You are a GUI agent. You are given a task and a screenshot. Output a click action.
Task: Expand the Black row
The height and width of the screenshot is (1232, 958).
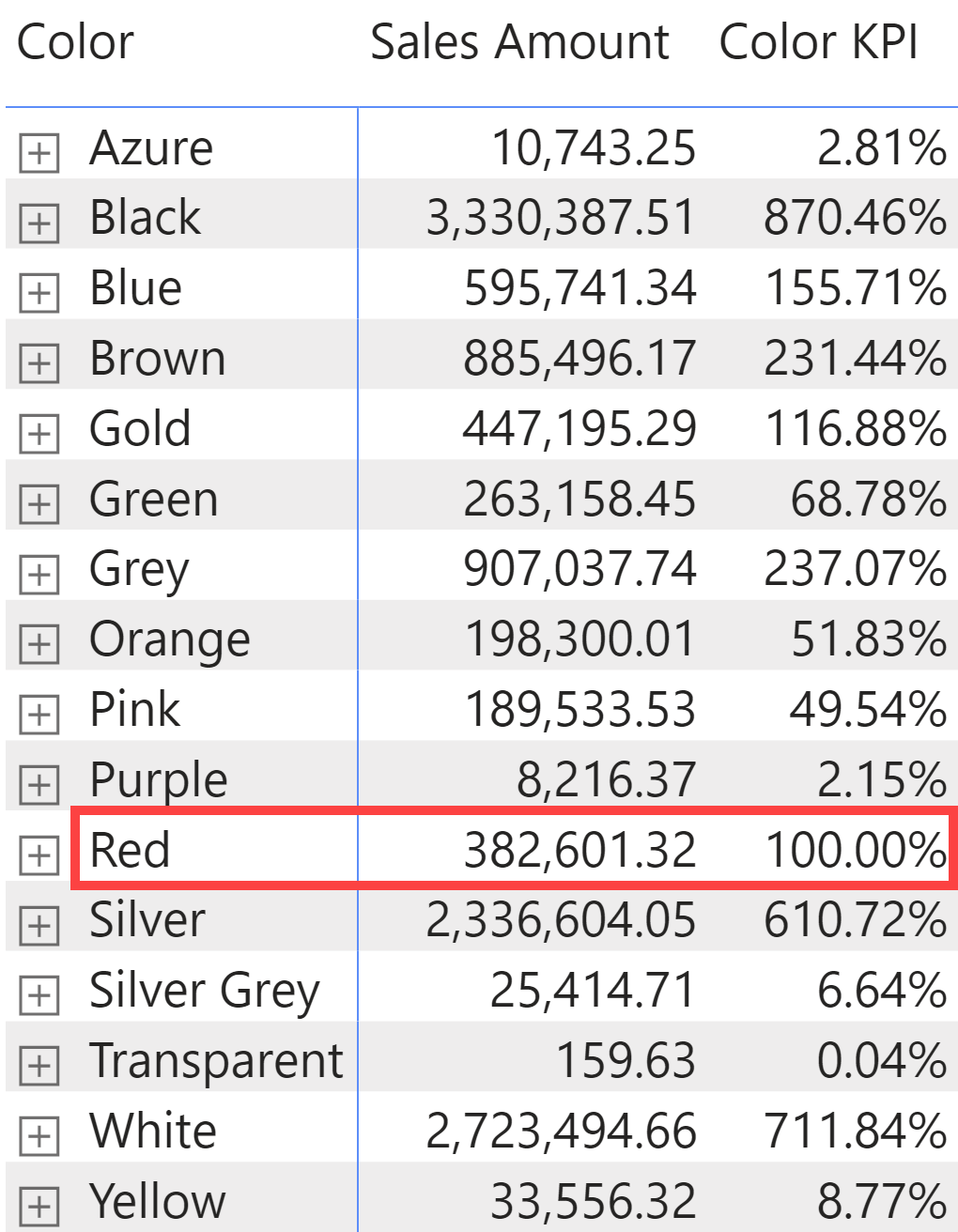tap(39, 222)
